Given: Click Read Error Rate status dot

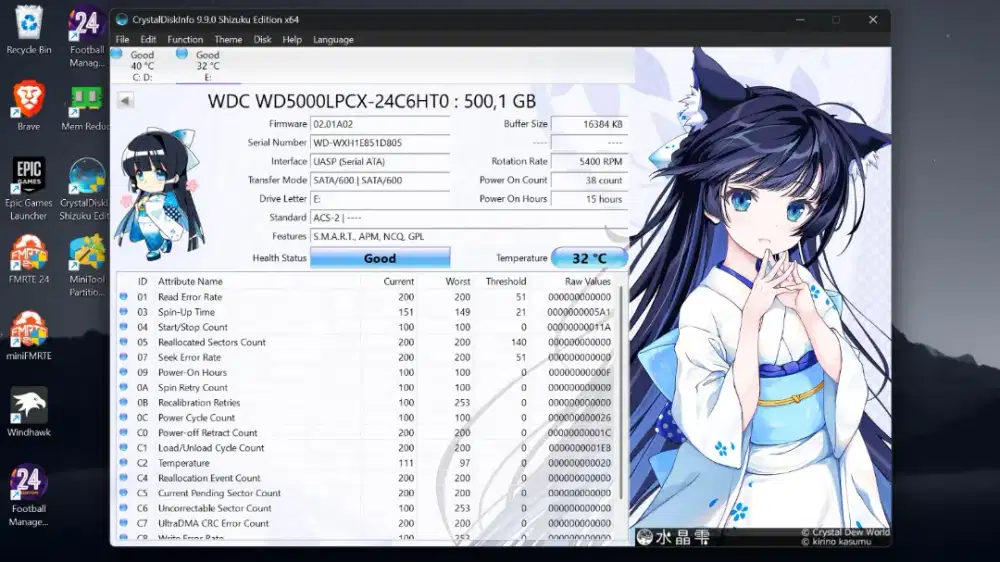Looking at the screenshot, I should point(123,297).
